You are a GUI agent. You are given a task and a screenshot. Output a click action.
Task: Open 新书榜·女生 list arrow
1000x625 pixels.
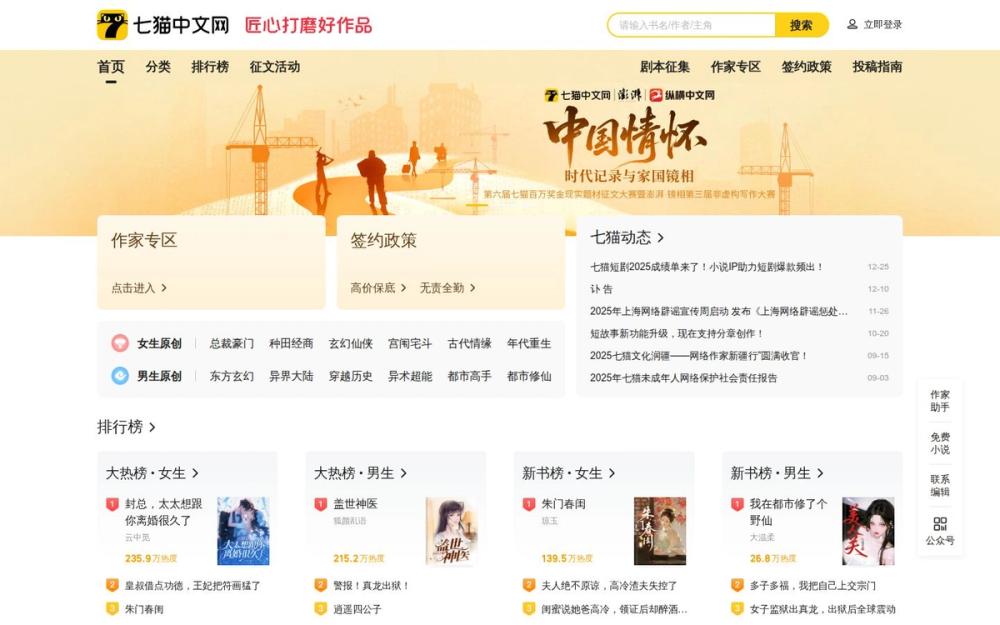click(x=612, y=473)
